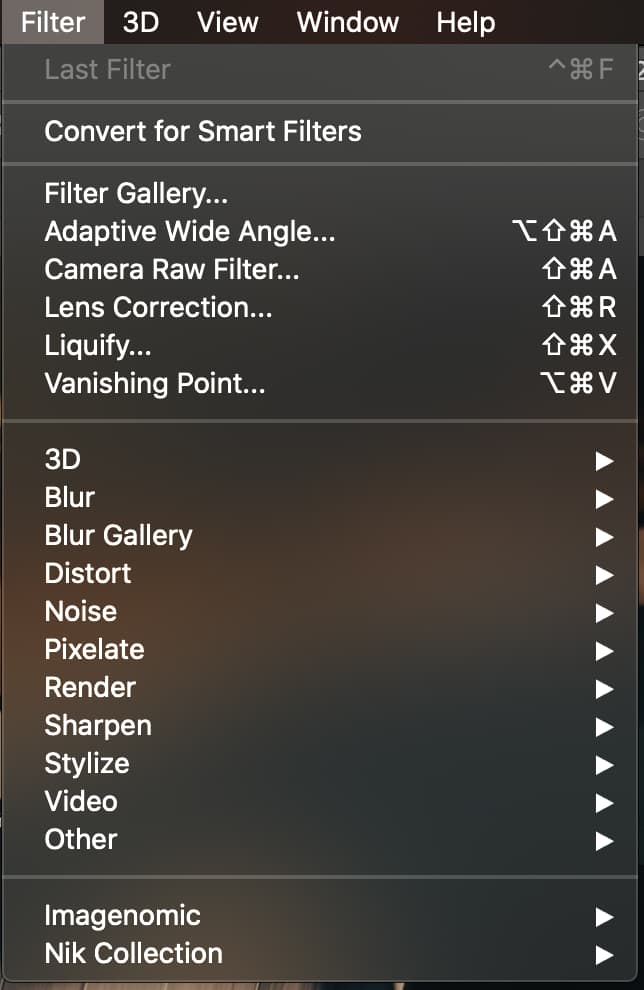Open the Stylize submenu

319,763
